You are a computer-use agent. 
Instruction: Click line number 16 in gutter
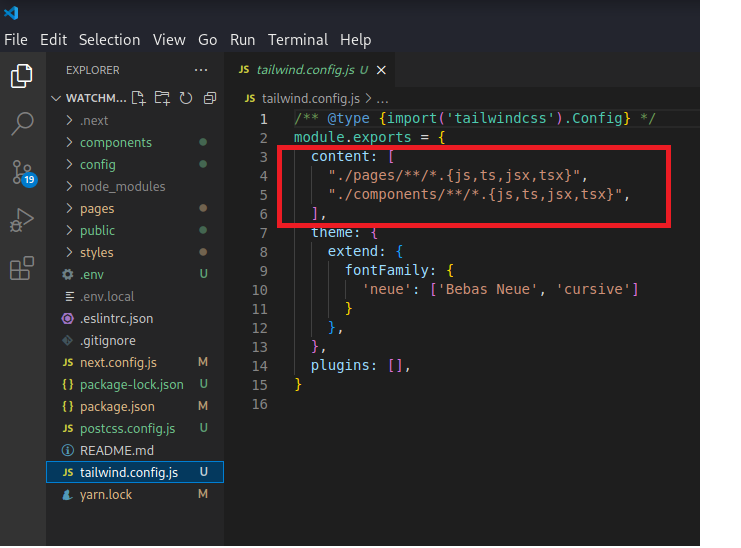260,404
